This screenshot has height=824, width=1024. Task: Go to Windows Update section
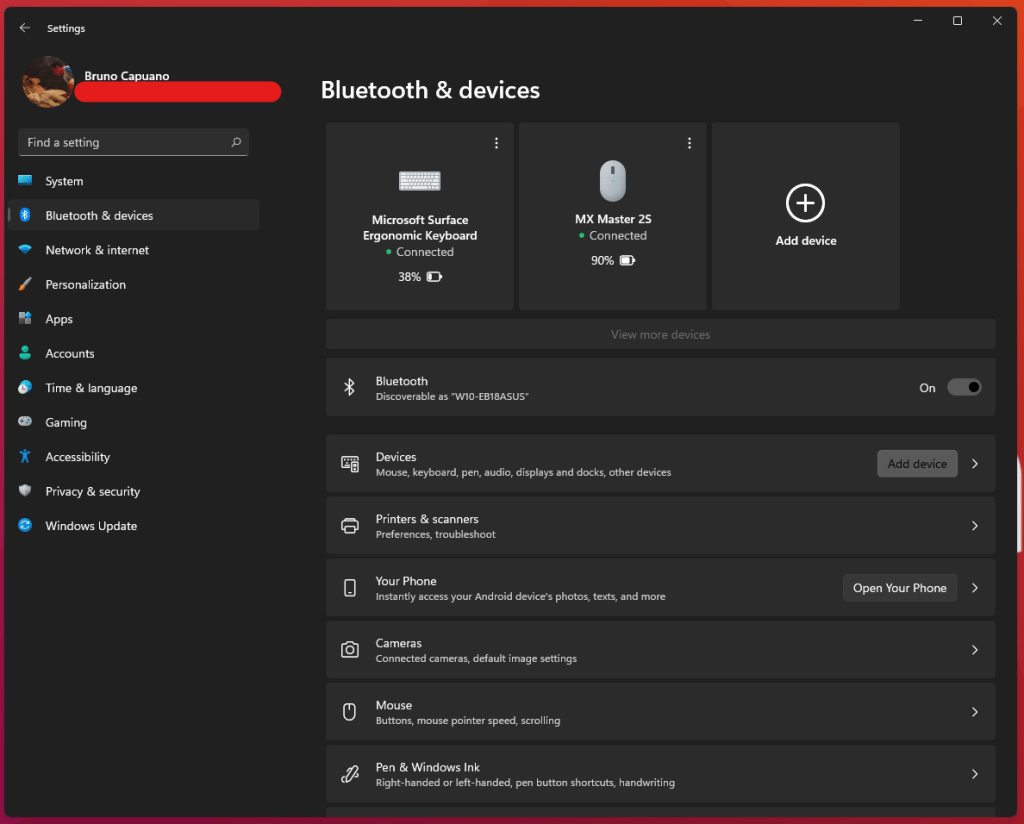pos(91,526)
